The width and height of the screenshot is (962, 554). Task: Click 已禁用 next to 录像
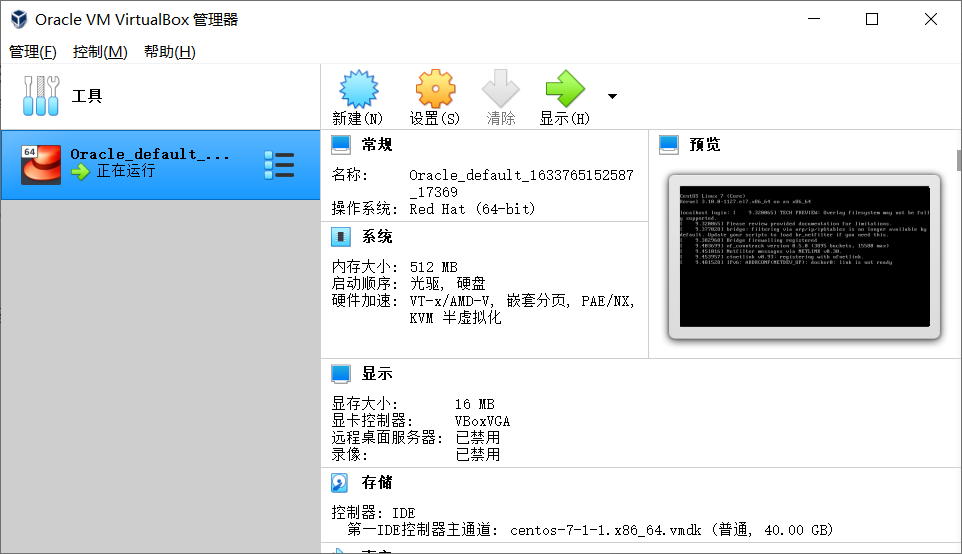click(478, 455)
